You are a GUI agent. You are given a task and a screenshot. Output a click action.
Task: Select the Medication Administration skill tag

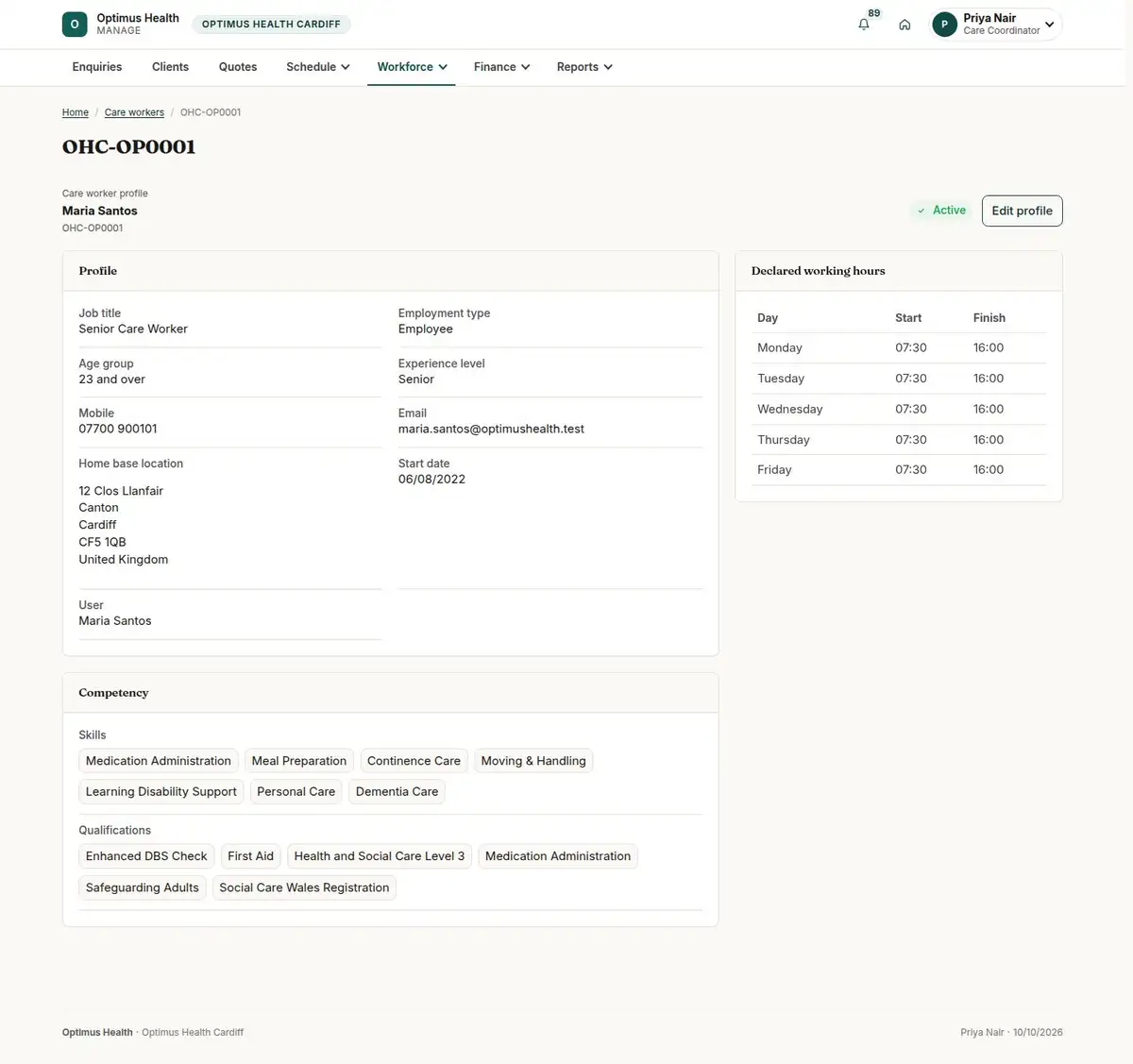[159, 761]
